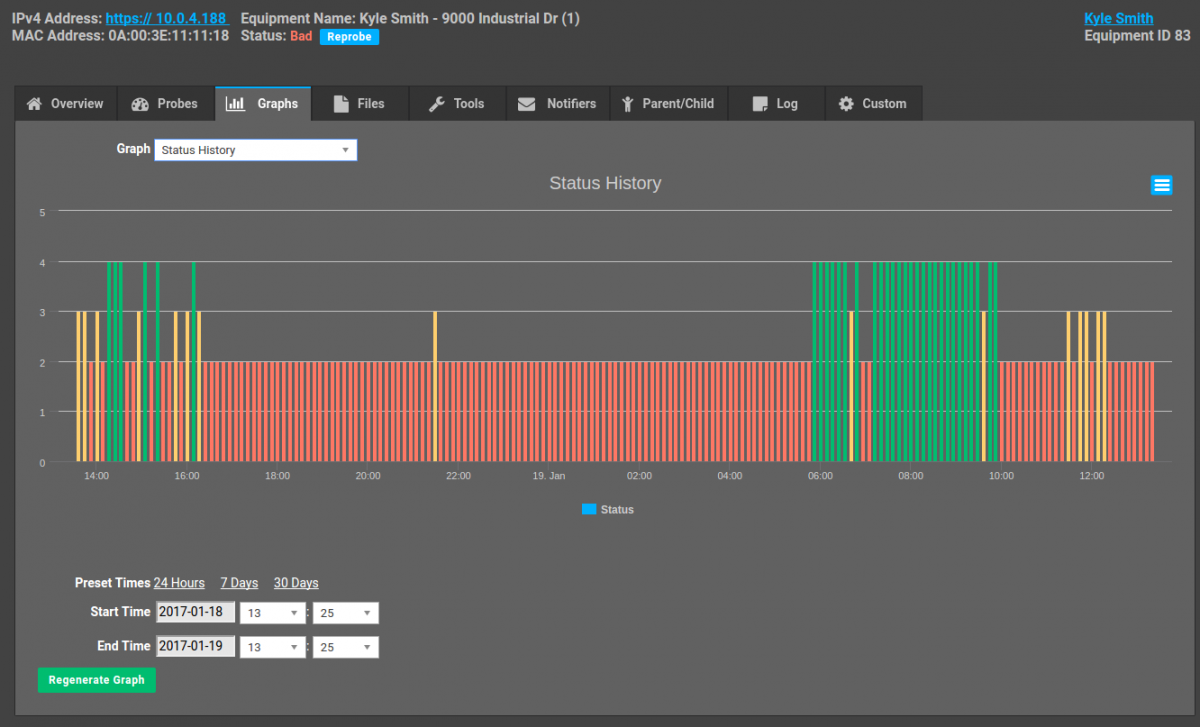Switch to the Notifiers tab
The width and height of the screenshot is (1200, 727).
557,103
